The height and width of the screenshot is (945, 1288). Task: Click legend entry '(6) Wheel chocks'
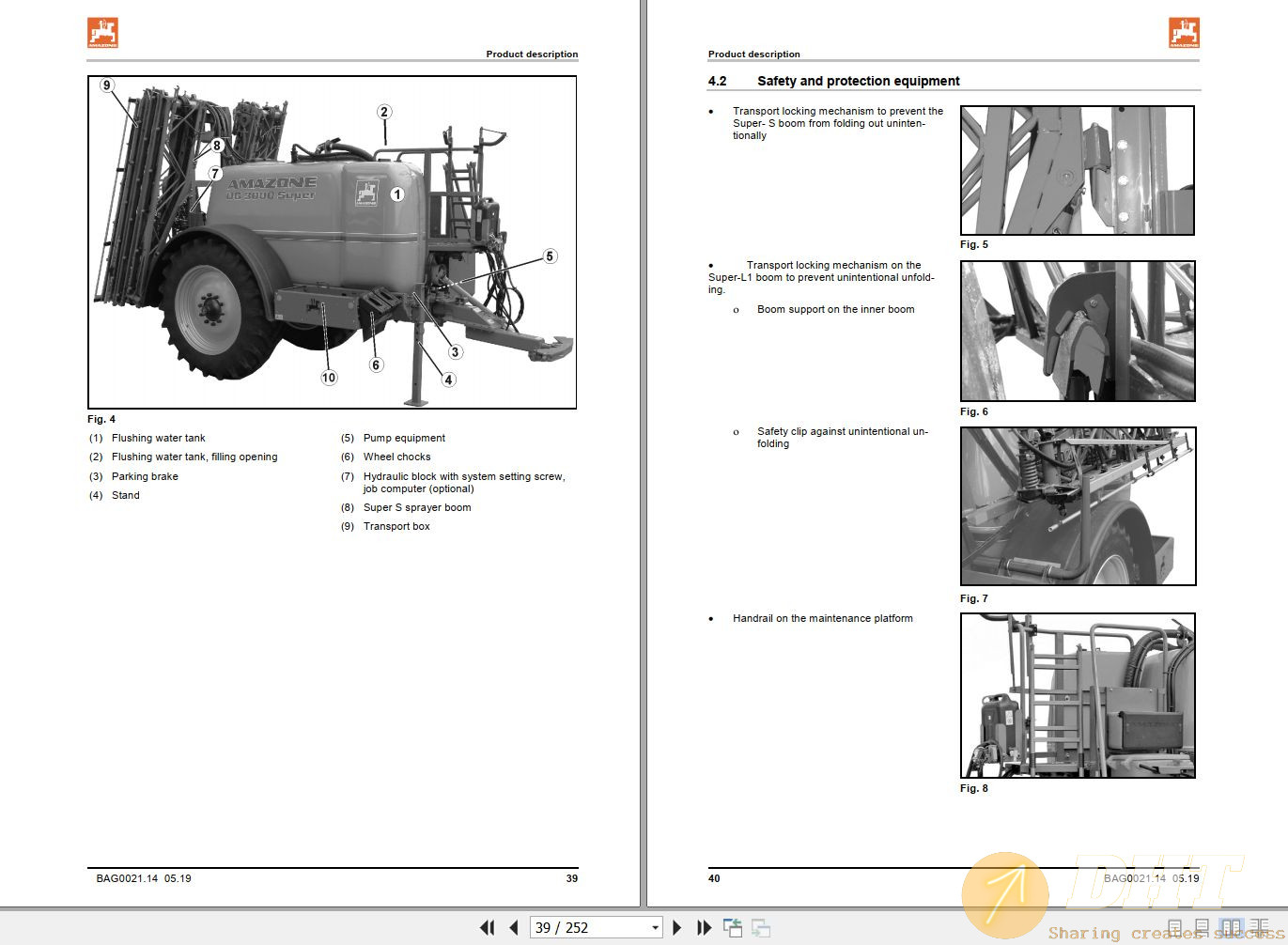(385, 457)
